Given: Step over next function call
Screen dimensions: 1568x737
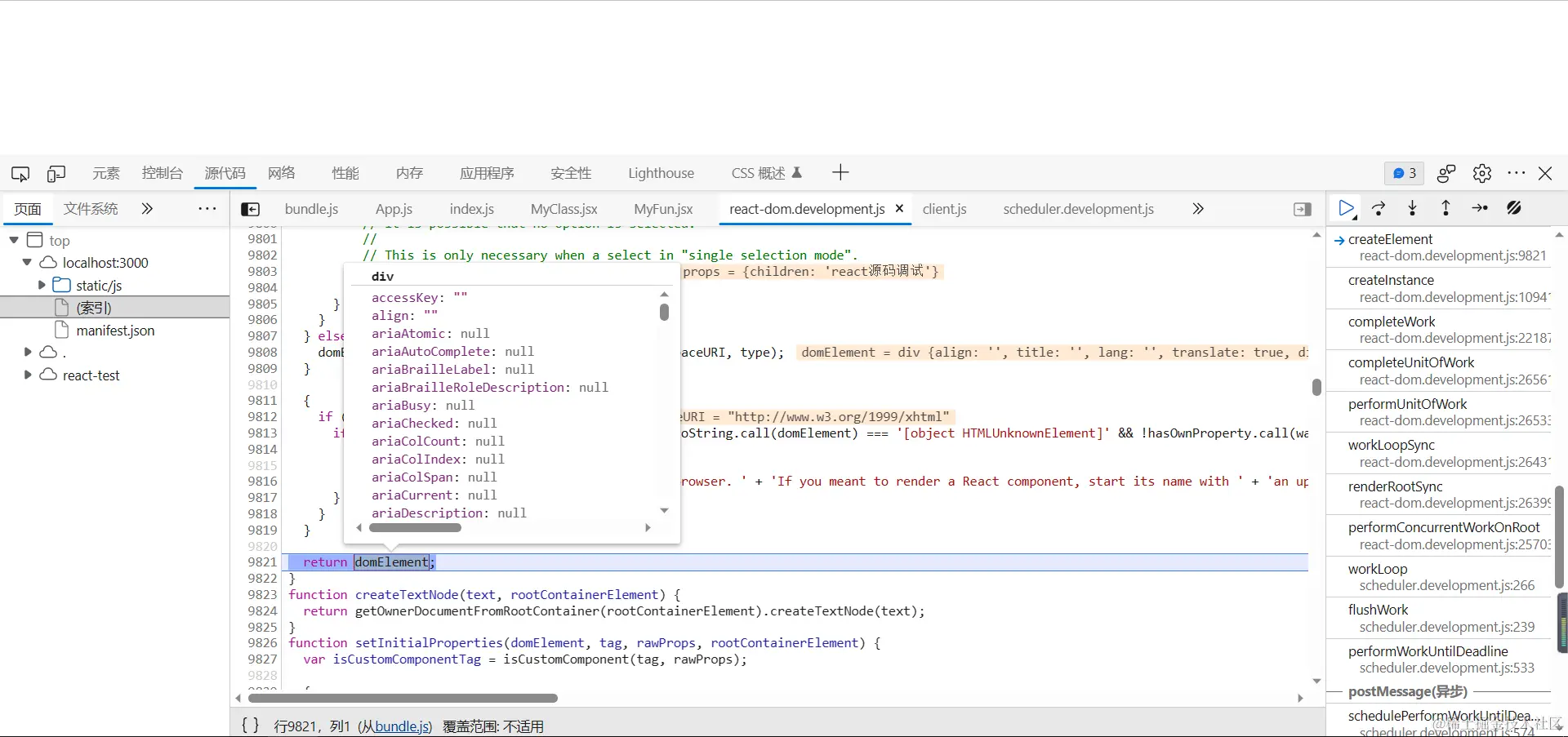Looking at the screenshot, I should [x=1379, y=208].
